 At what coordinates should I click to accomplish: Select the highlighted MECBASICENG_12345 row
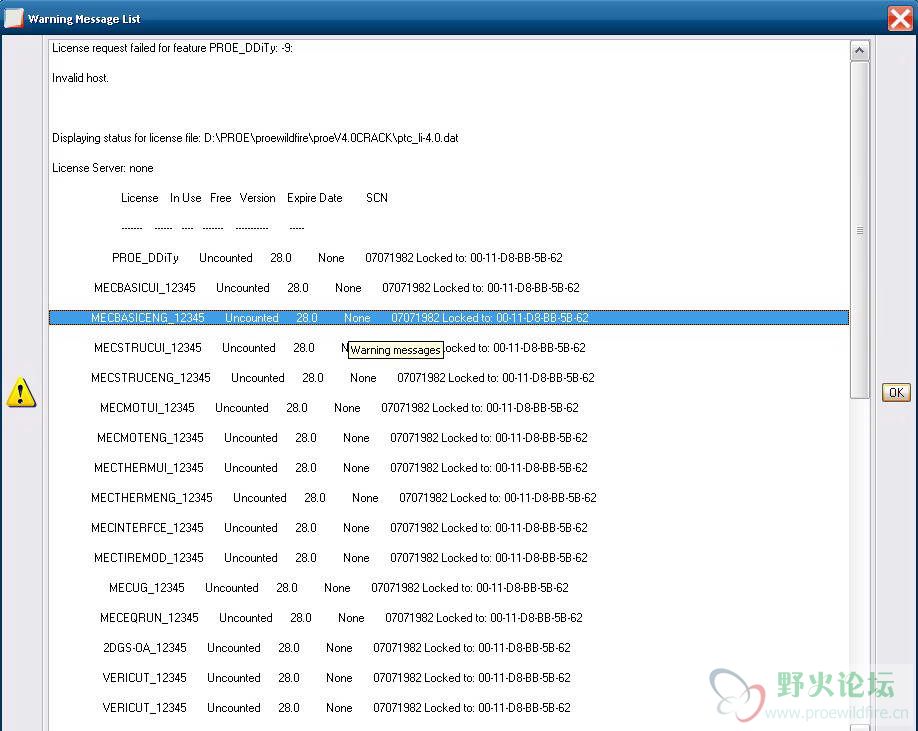(x=449, y=318)
